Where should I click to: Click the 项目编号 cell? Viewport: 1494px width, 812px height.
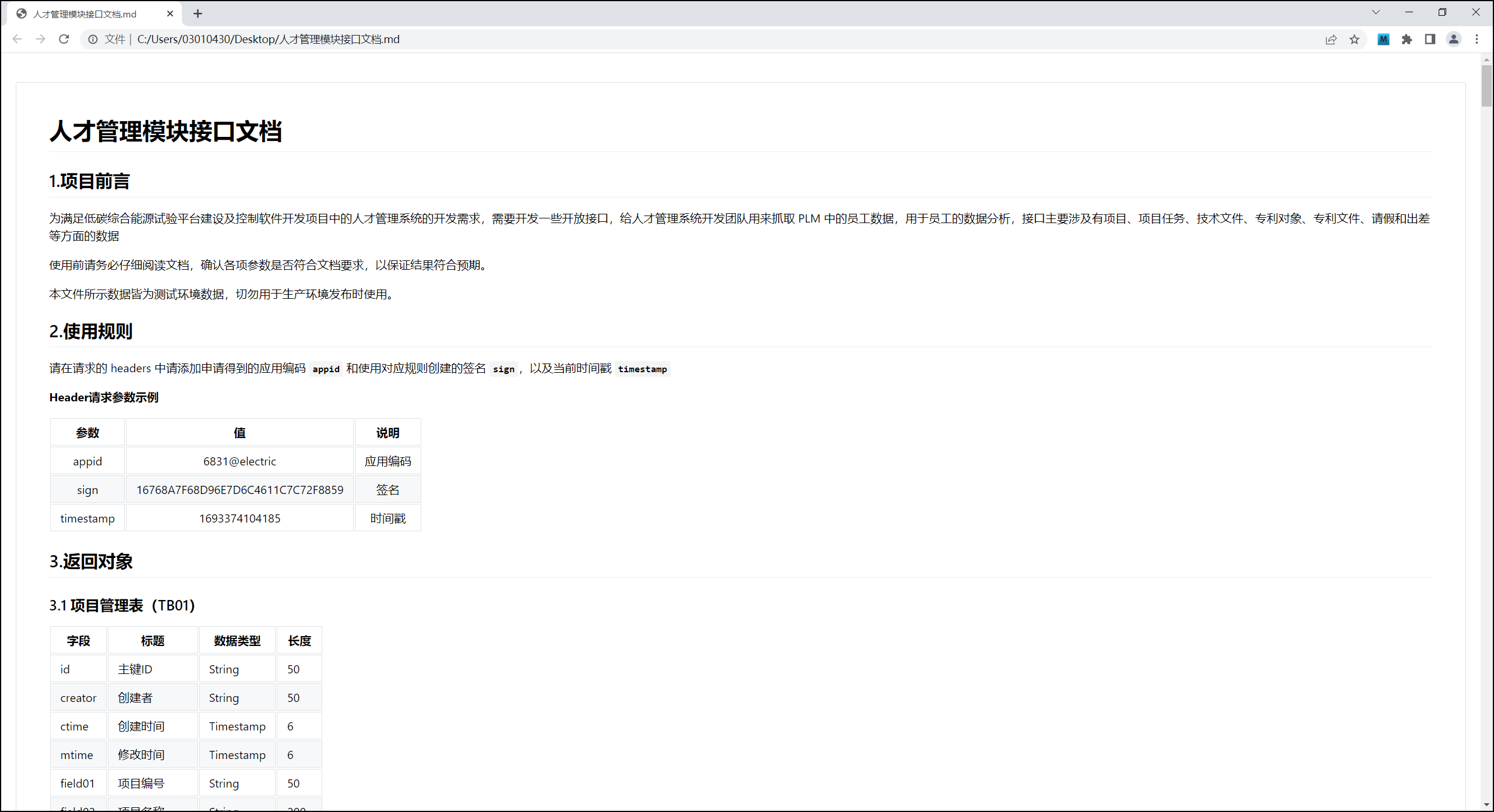(153, 783)
